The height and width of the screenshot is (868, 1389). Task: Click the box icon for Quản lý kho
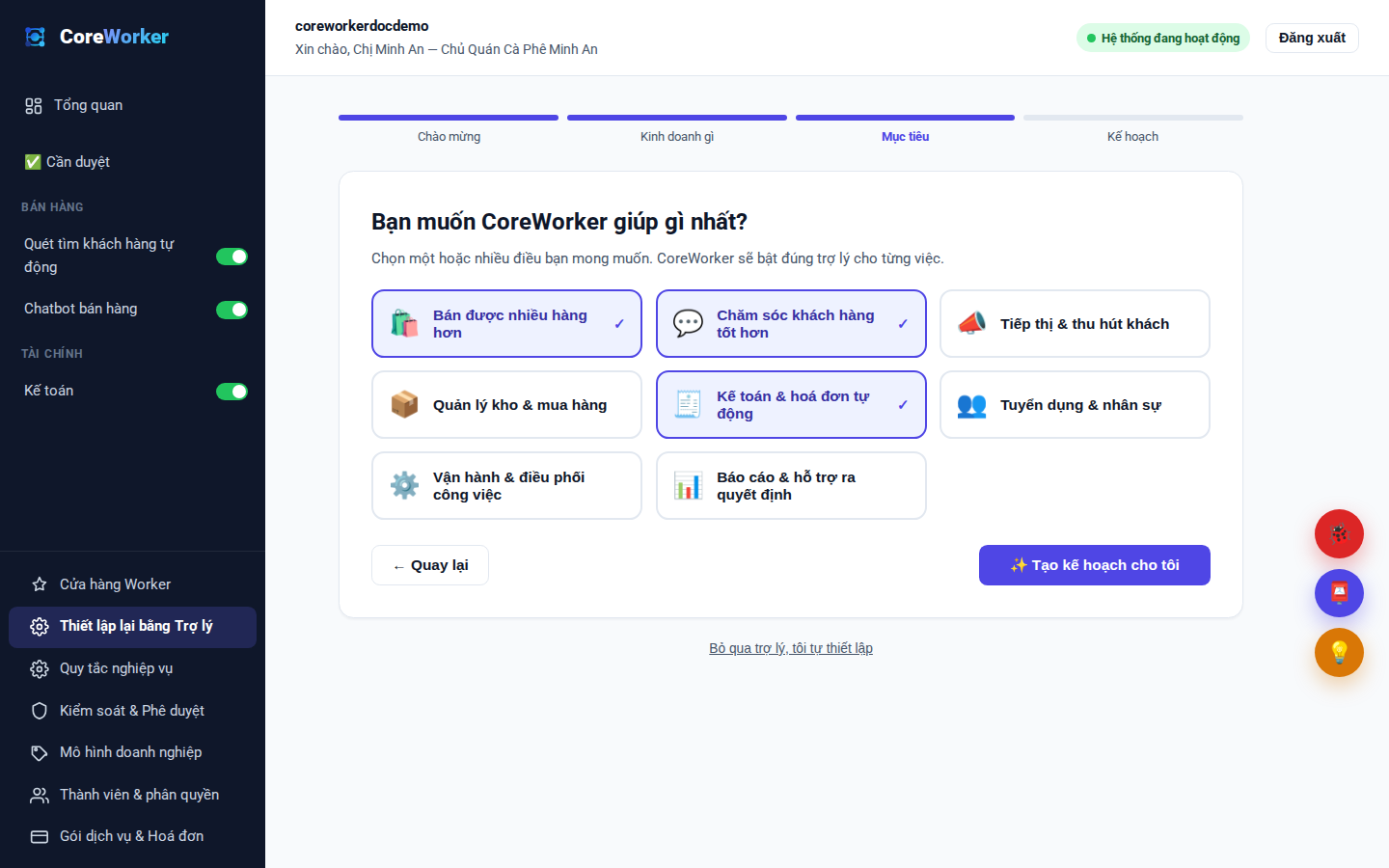pyautogui.click(x=404, y=405)
